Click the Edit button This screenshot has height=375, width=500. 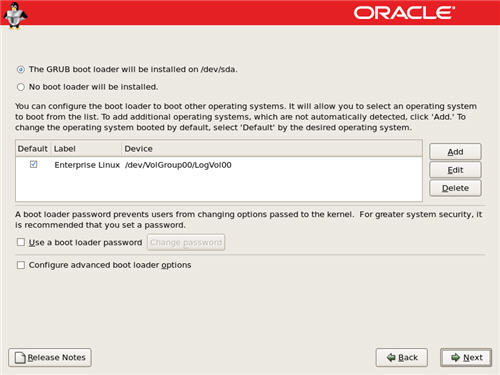click(x=455, y=170)
